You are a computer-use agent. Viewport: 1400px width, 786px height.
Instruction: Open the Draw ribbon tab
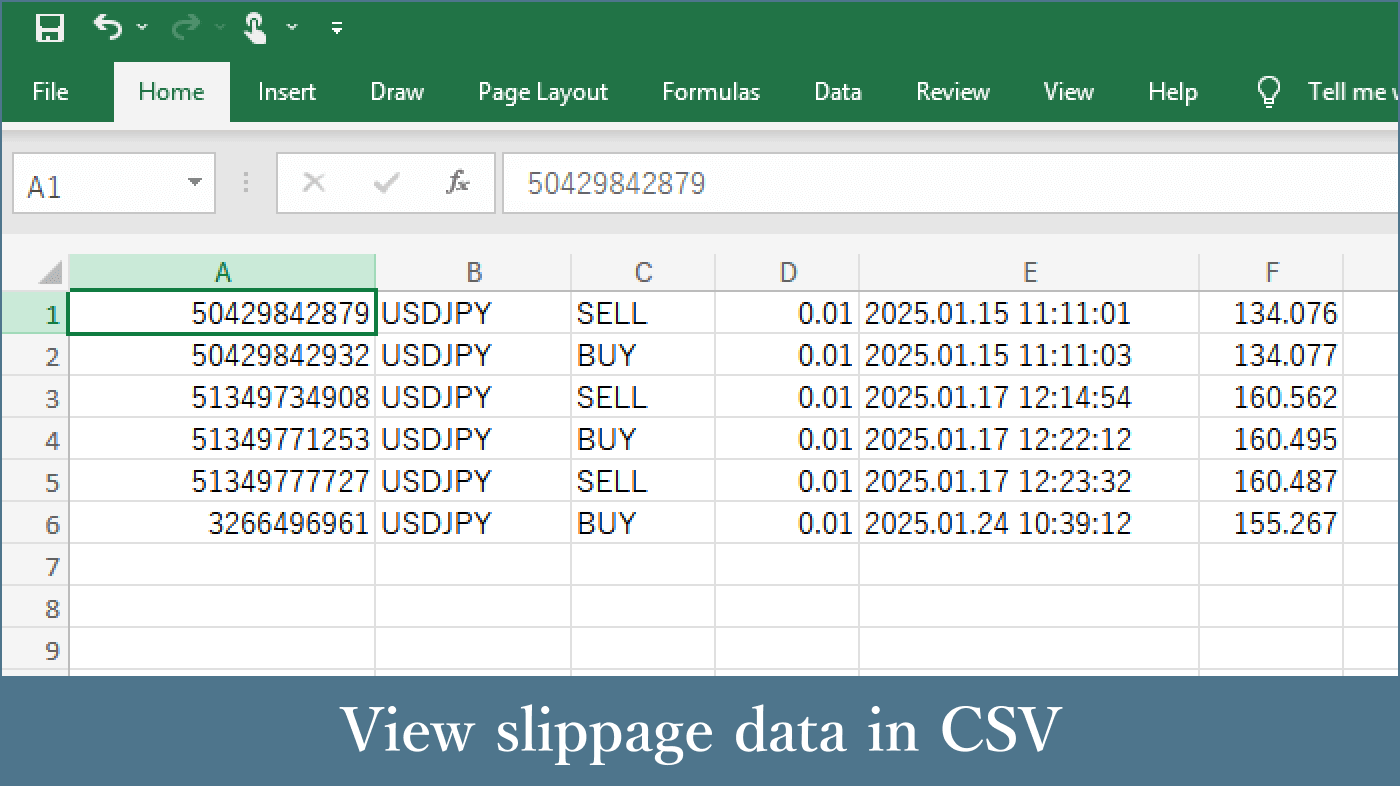pos(397,92)
